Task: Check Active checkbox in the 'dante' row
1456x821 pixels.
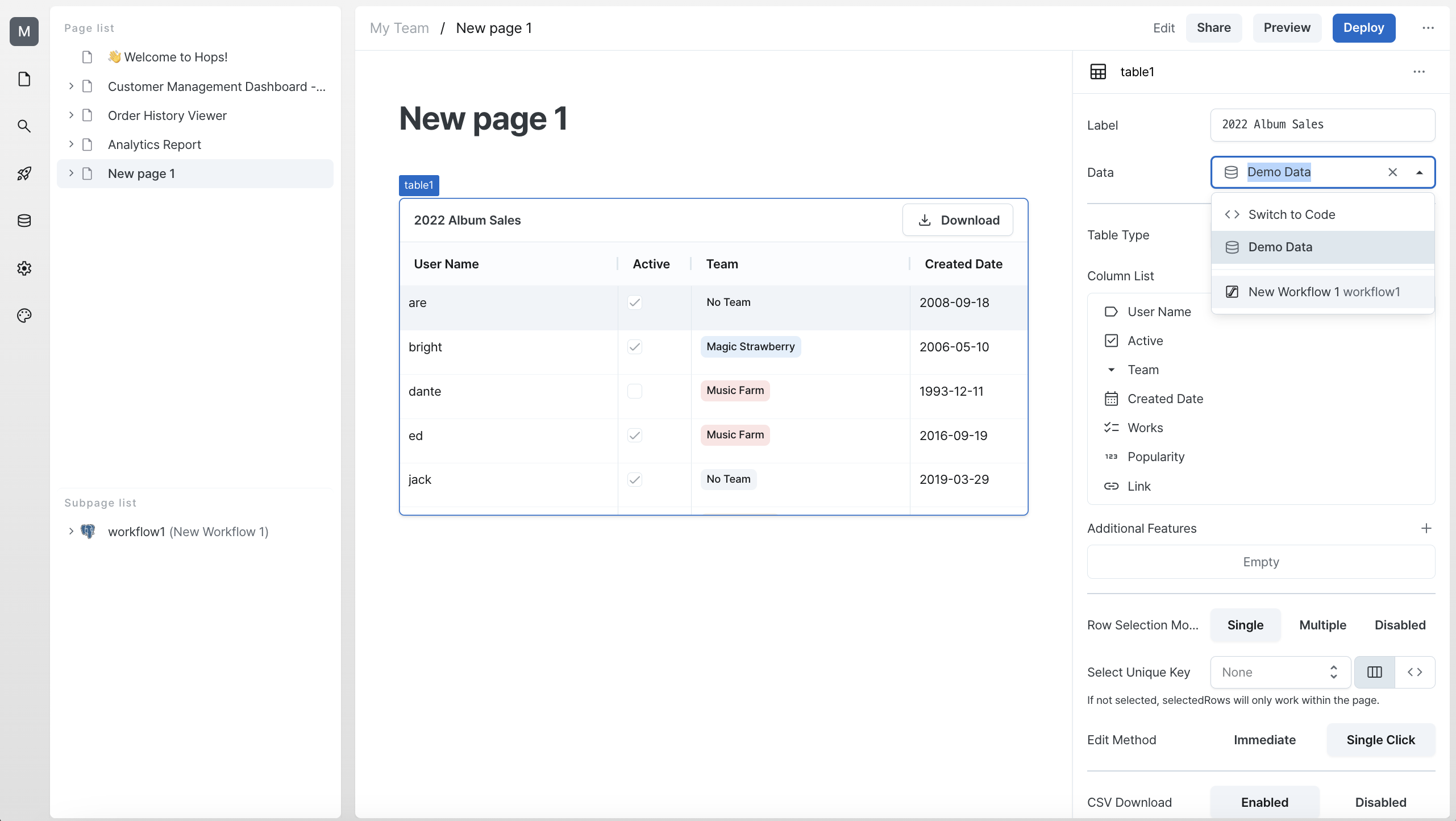Action: pyautogui.click(x=635, y=391)
